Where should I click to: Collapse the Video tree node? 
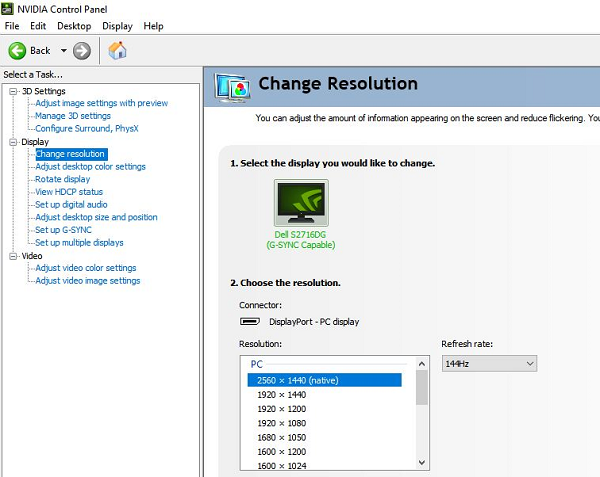[13, 256]
